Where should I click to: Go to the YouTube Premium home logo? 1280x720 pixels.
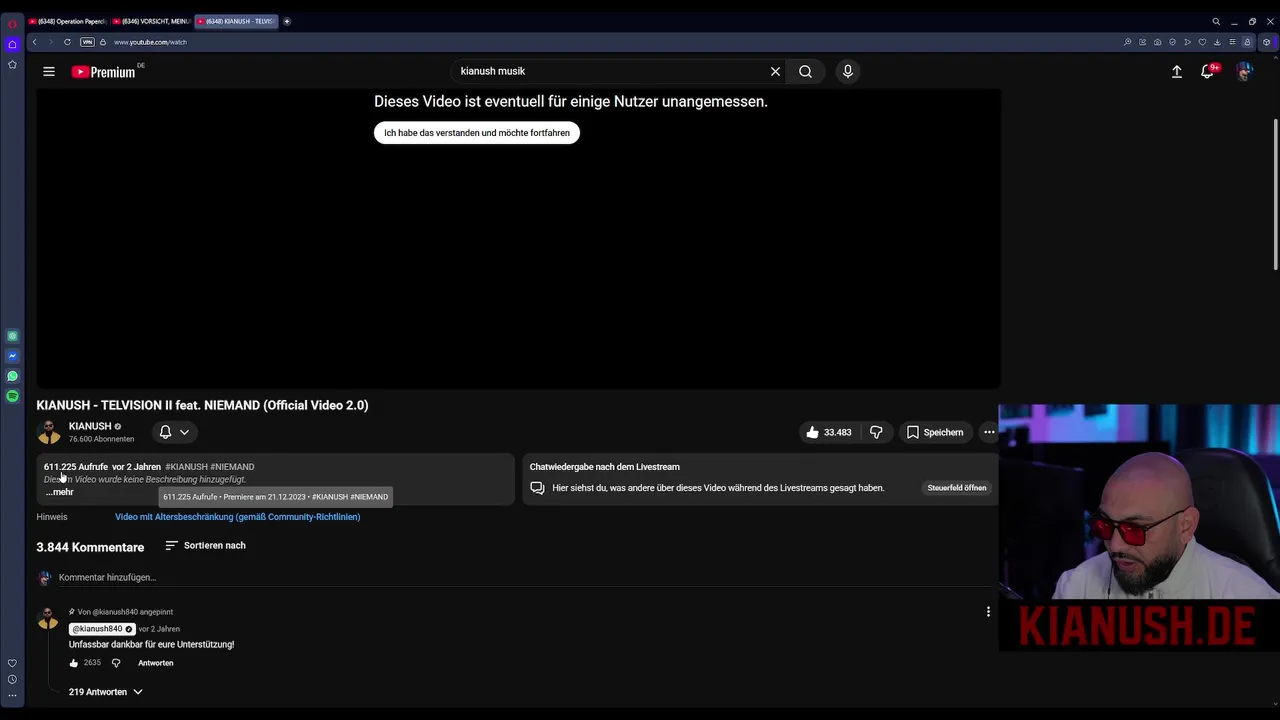[x=104, y=72]
